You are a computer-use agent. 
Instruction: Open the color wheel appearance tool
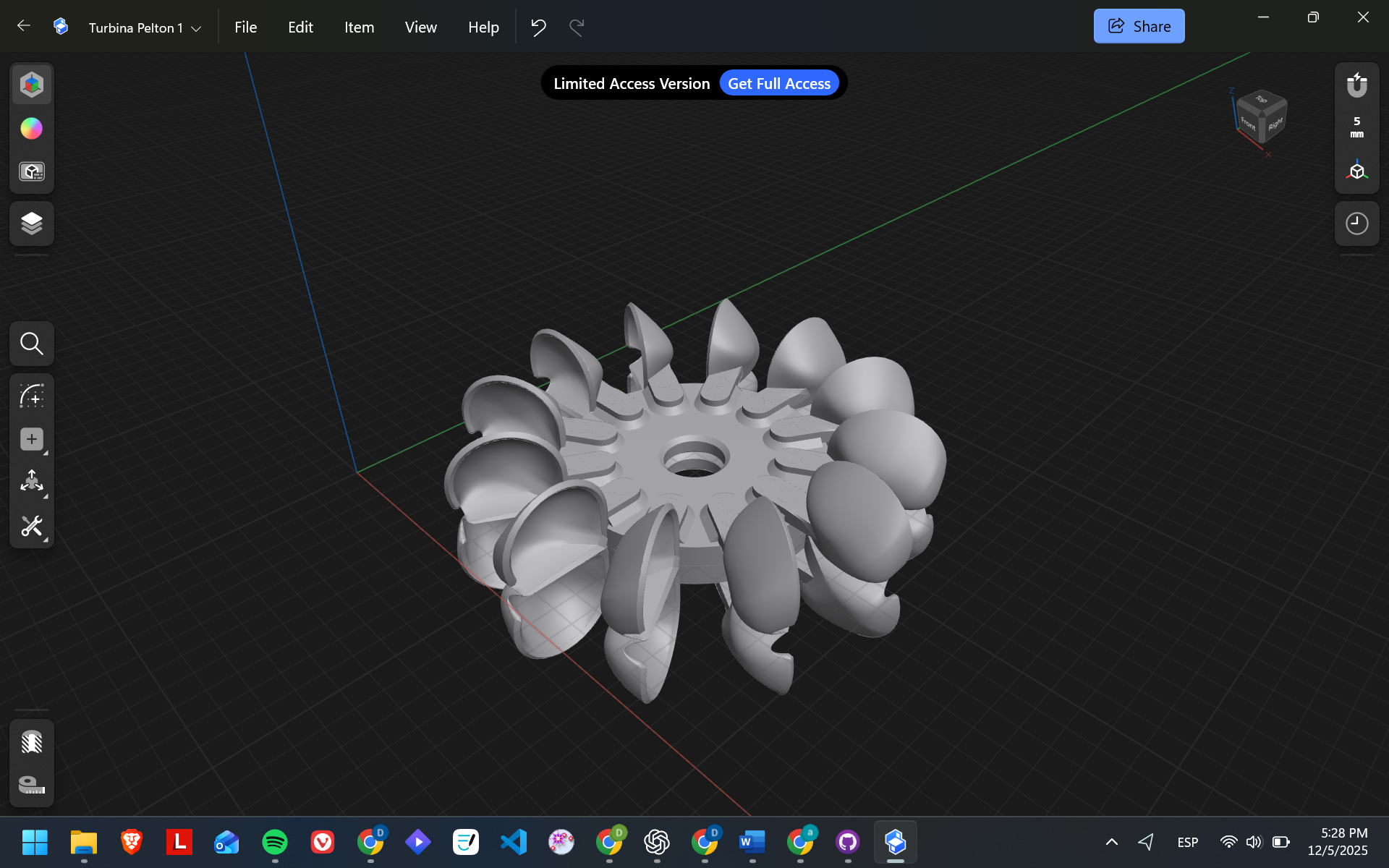[32, 128]
